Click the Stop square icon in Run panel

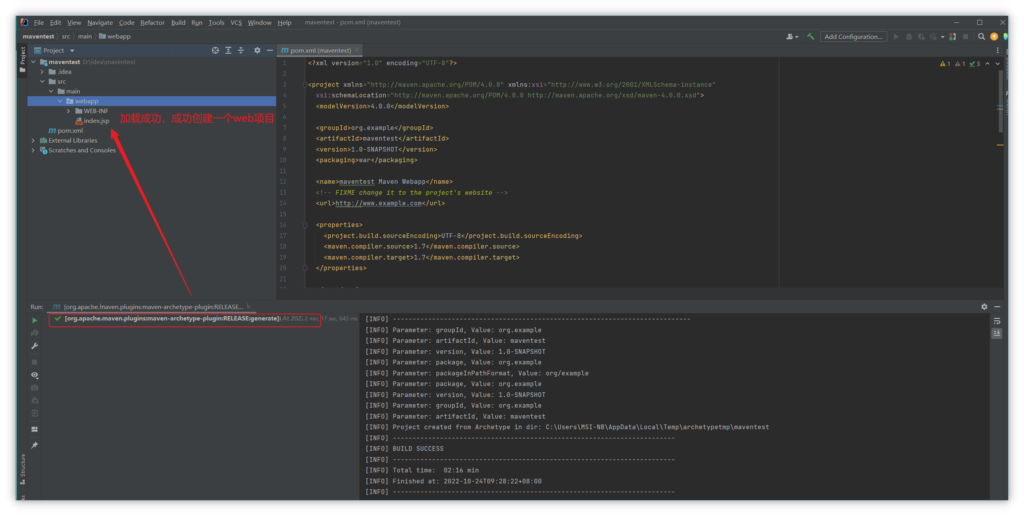tap(35, 361)
